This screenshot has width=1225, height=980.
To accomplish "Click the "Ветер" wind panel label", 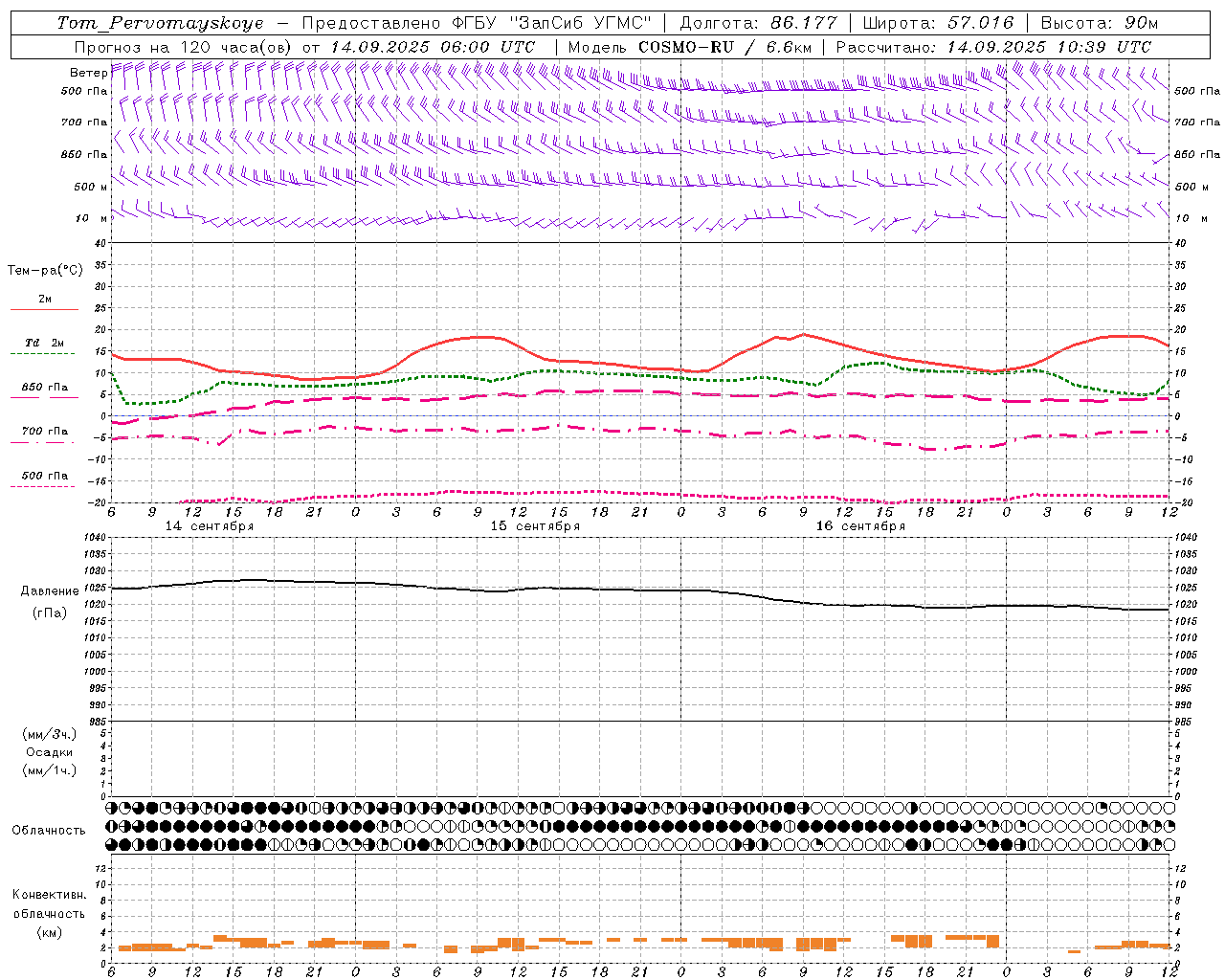I will click(88, 73).
